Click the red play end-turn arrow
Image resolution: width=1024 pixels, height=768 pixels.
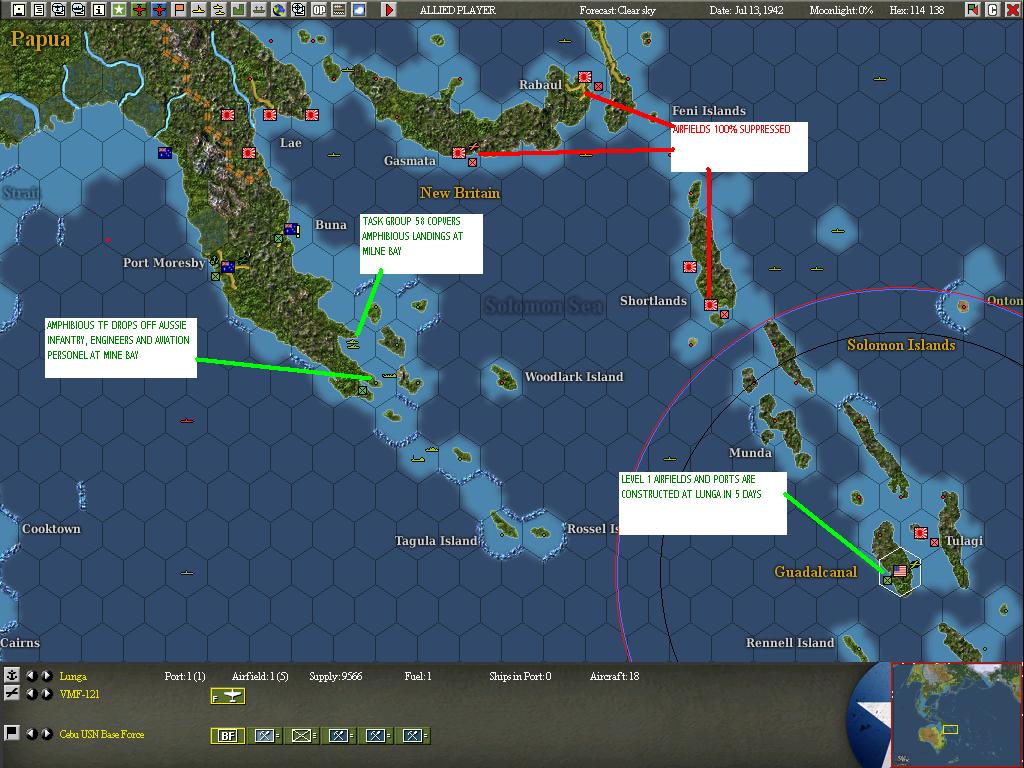coord(389,9)
